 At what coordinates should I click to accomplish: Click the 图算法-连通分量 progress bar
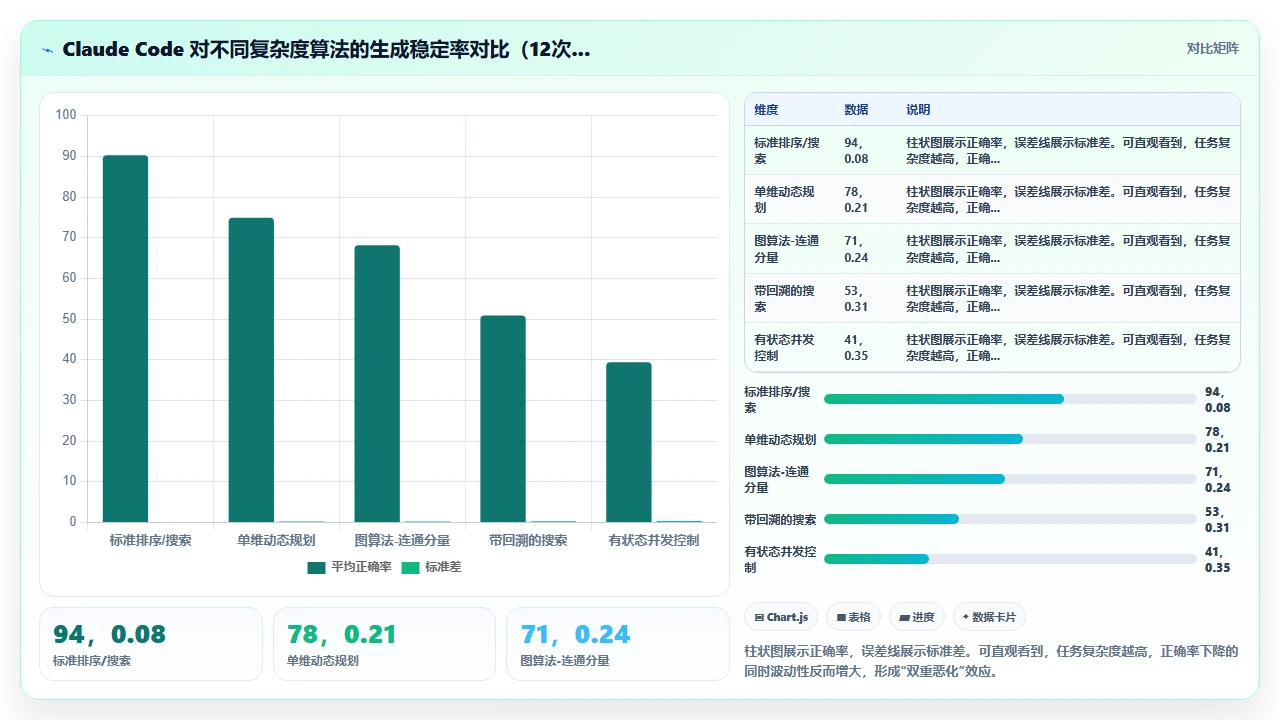1010,479
